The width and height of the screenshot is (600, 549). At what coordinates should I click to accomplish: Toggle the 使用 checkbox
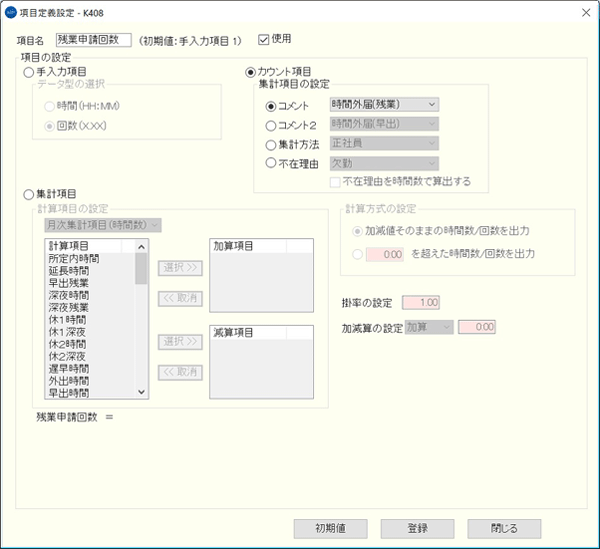pyautogui.click(x=264, y=40)
